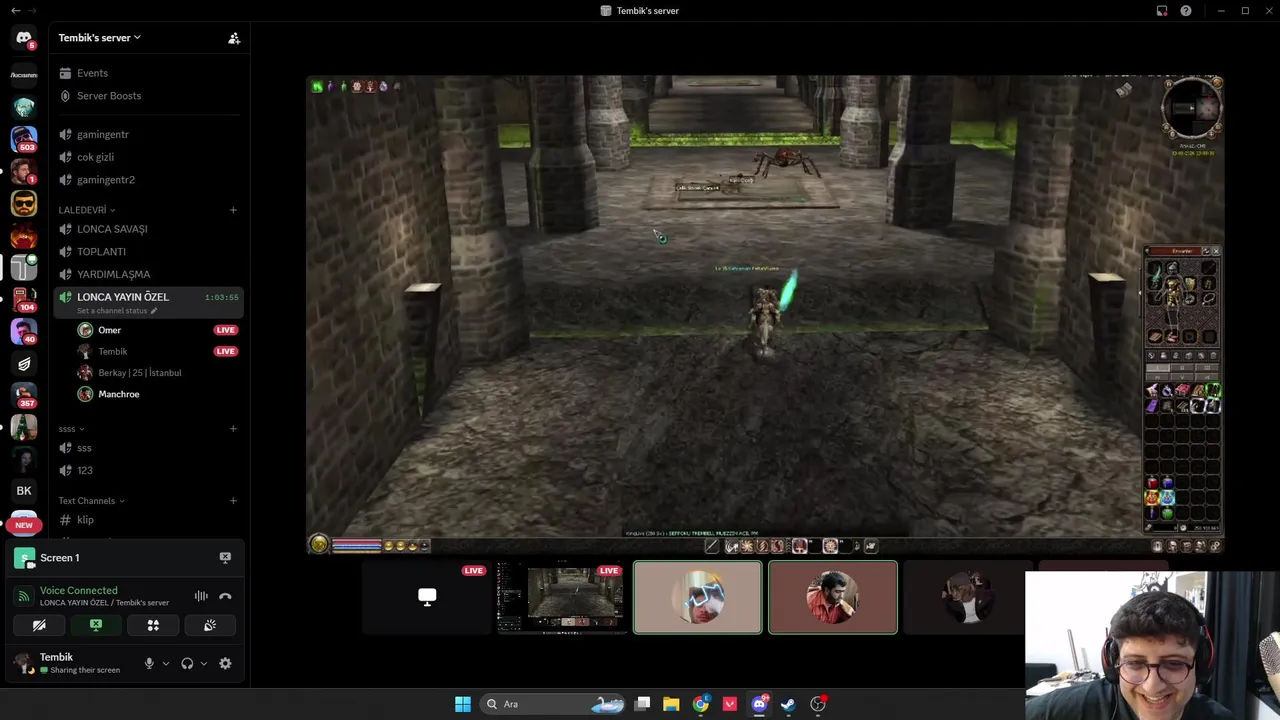
Task: Disconnect from voice with hang-up icon
Action: point(225,596)
